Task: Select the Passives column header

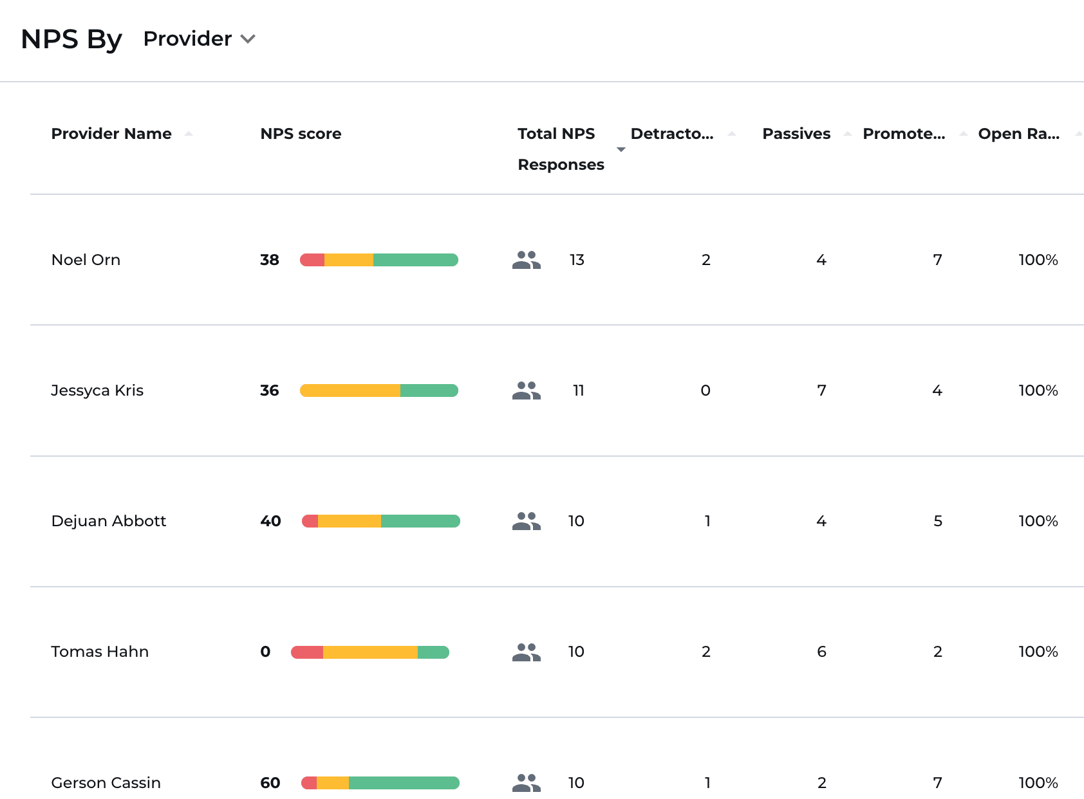Action: (796, 133)
